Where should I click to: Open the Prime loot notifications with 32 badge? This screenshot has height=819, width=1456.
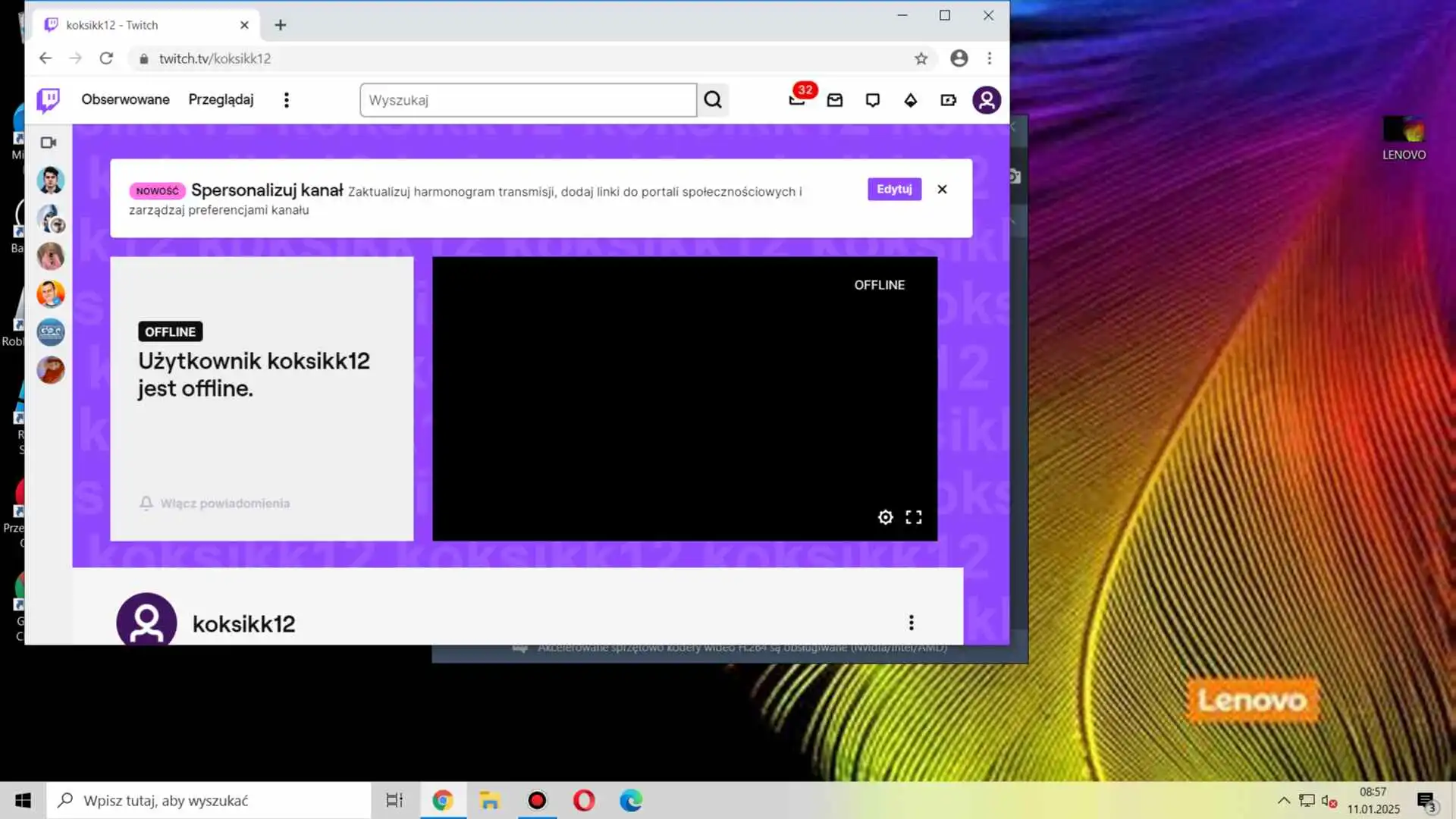[x=797, y=99]
